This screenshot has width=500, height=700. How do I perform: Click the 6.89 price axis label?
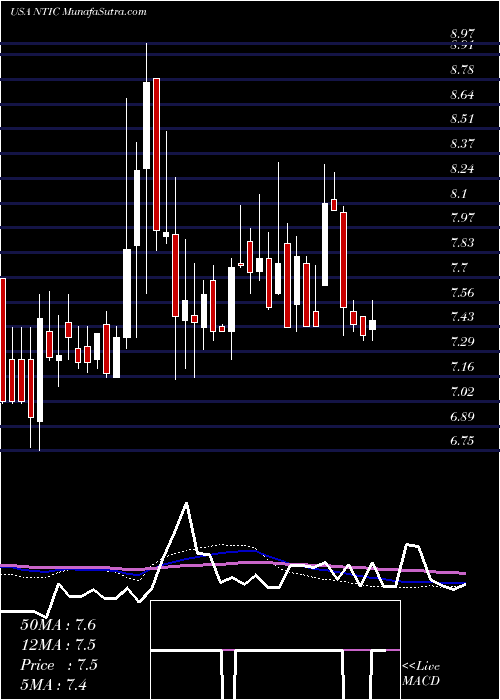462,417
